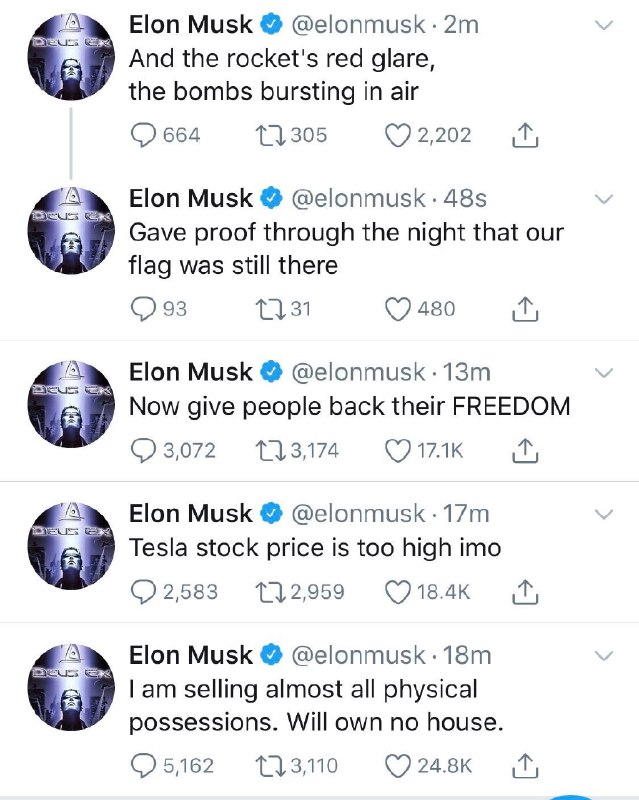Open @elonmusk handle on the 18m tweet
Viewport: 639px width, 800px height.
coord(357,655)
